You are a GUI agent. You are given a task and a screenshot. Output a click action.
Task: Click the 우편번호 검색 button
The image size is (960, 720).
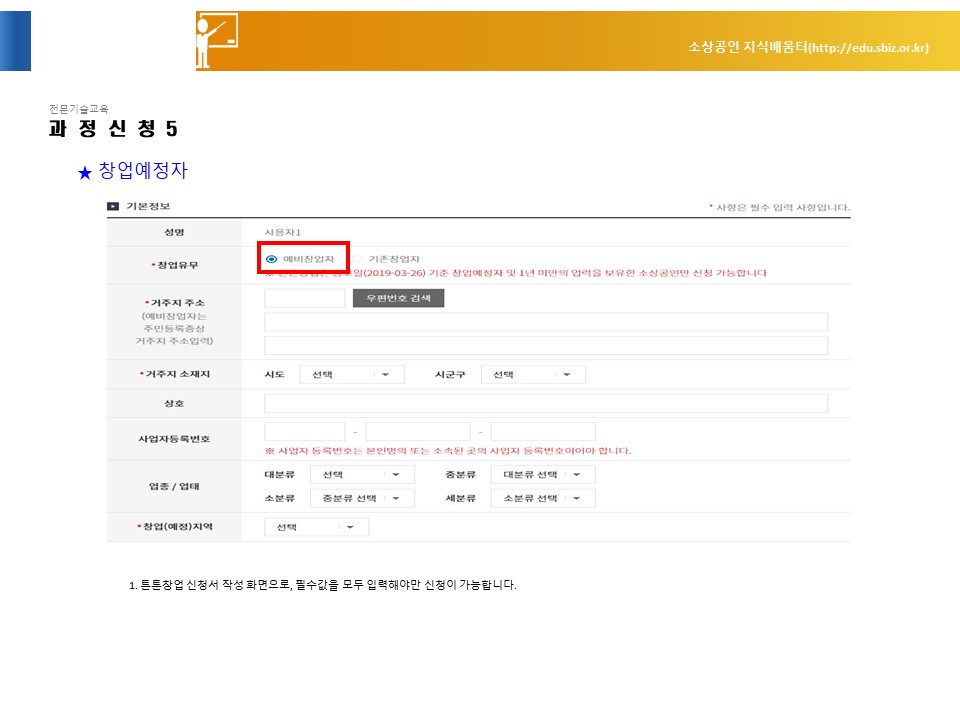399,298
